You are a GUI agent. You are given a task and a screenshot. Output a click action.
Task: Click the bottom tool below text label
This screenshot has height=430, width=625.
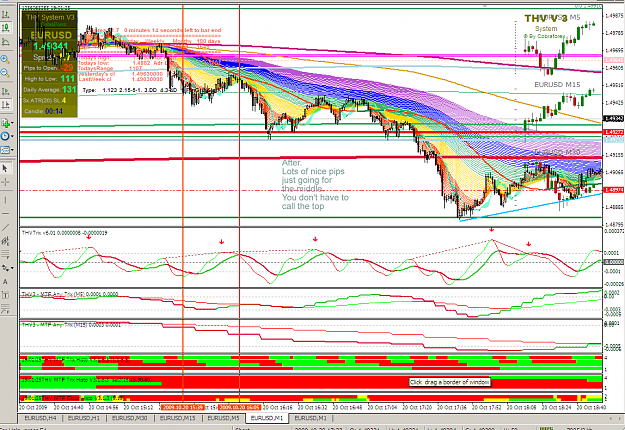point(6,309)
